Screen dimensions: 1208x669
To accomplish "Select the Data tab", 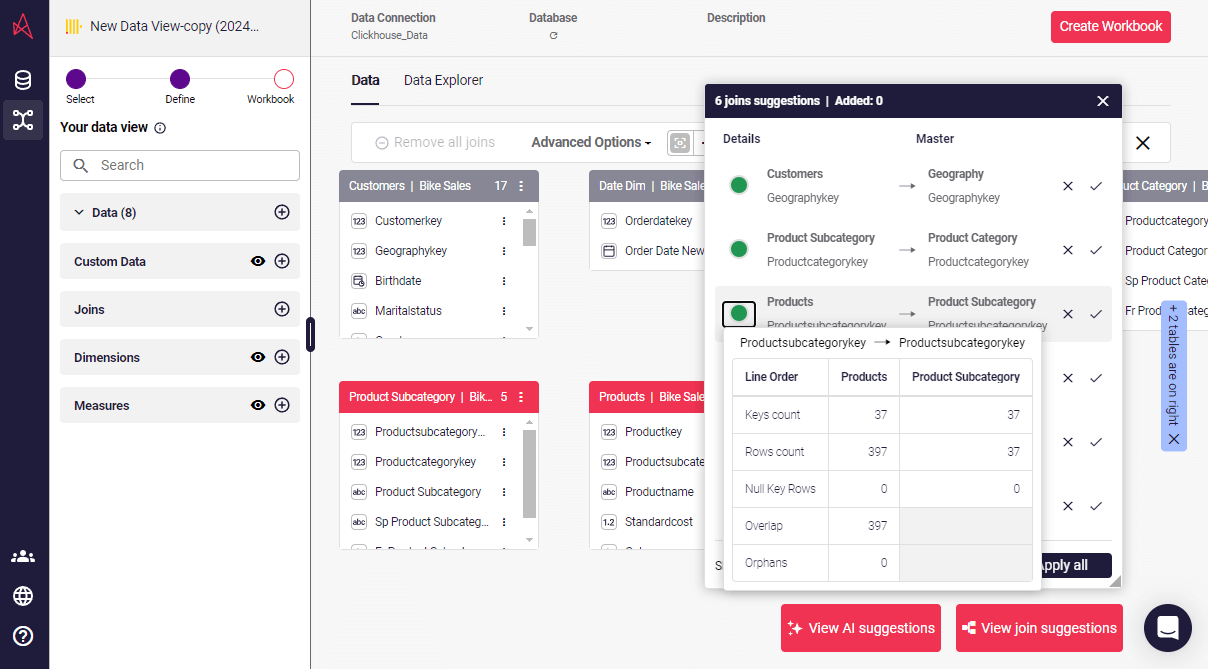I will pyautogui.click(x=365, y=80).
